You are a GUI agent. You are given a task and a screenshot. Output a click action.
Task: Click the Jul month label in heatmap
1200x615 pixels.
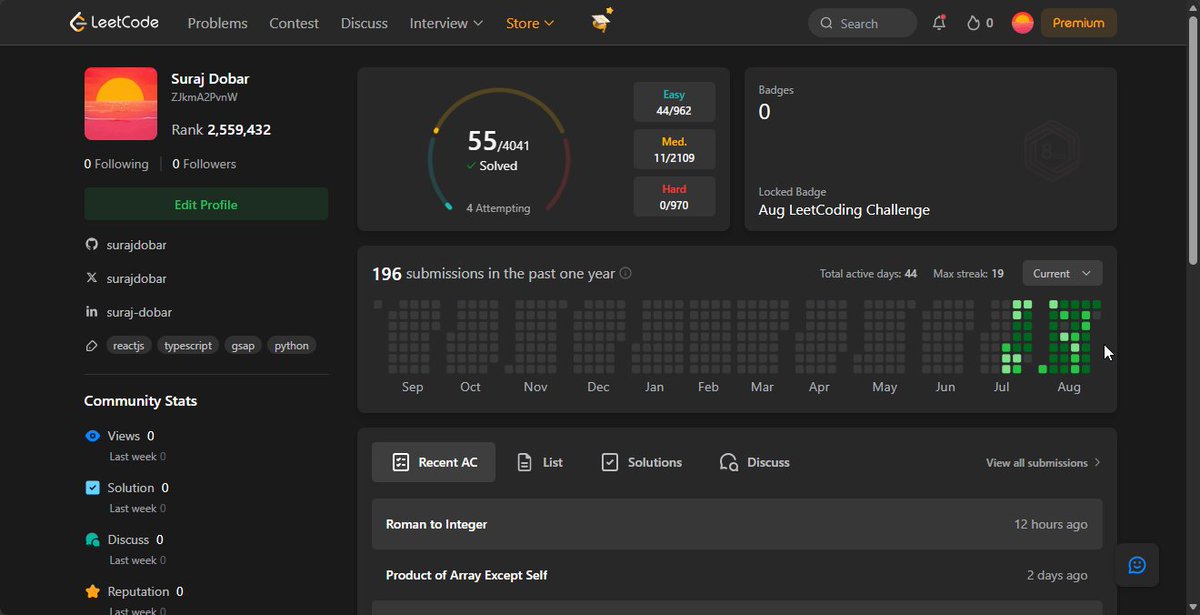(1001, 387)
